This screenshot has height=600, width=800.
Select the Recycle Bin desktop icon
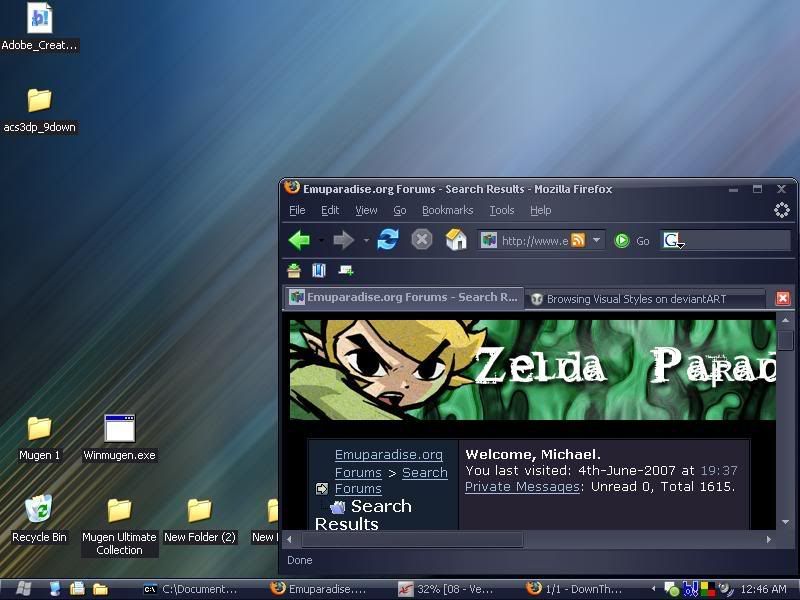click(x=39, y=519)
